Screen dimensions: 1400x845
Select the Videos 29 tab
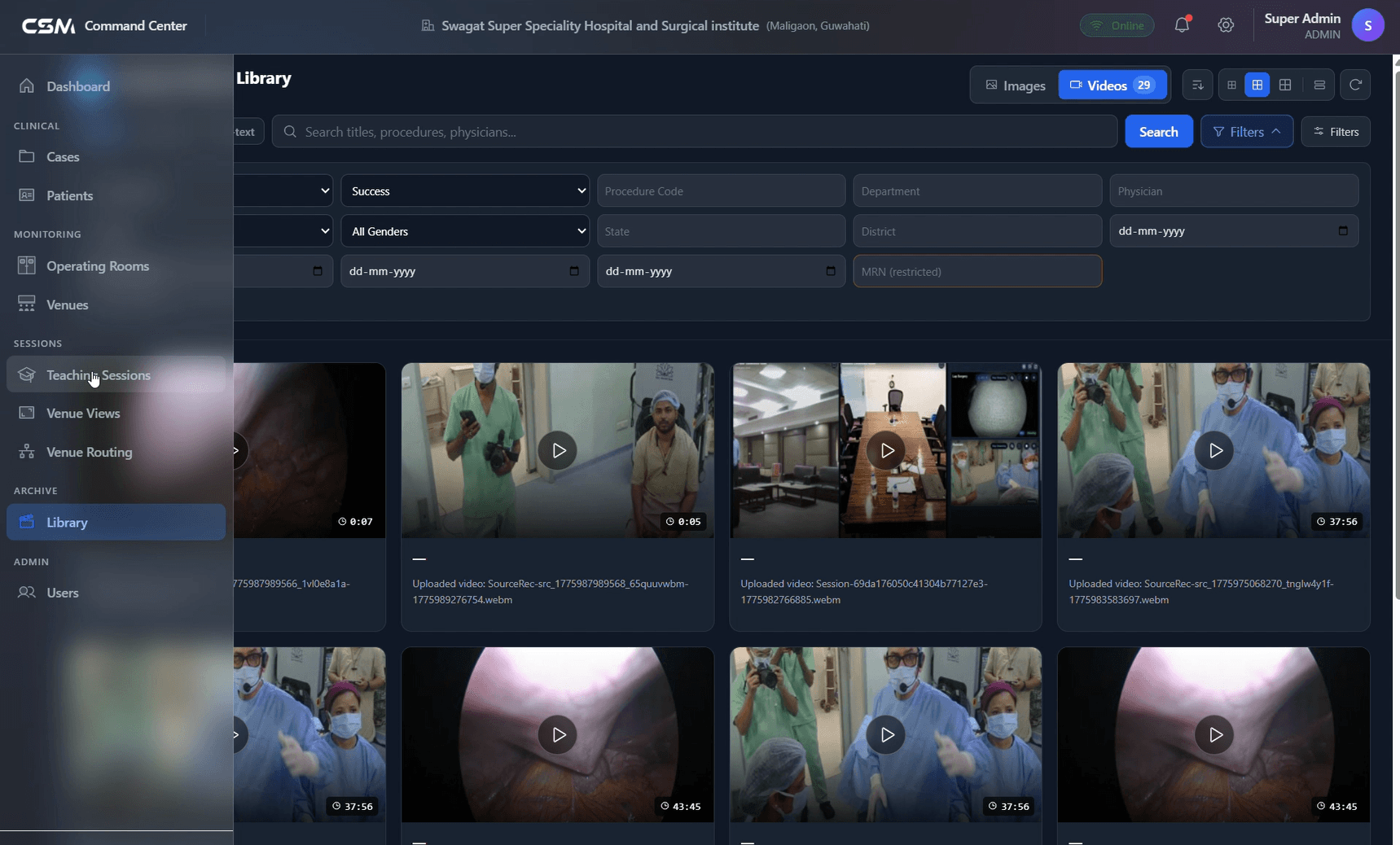(1113, 85)
